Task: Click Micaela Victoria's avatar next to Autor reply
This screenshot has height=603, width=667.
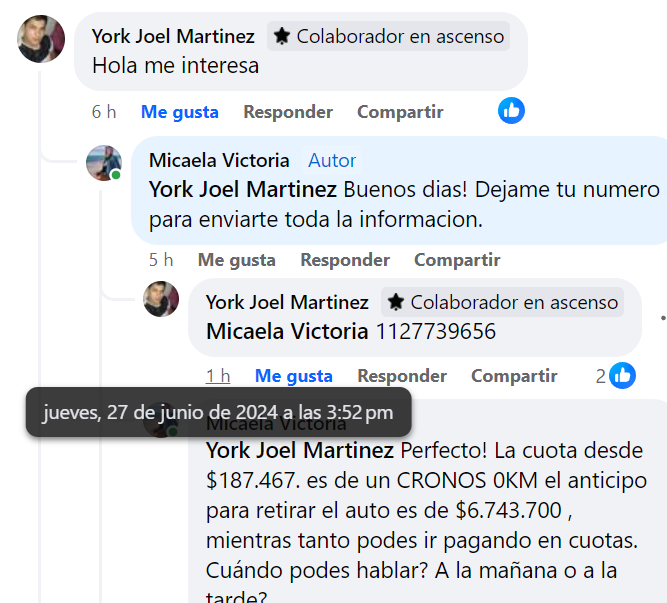Action: point(104,163)
